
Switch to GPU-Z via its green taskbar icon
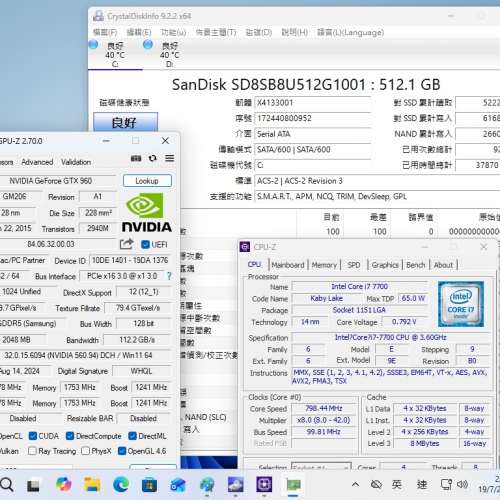293,485
